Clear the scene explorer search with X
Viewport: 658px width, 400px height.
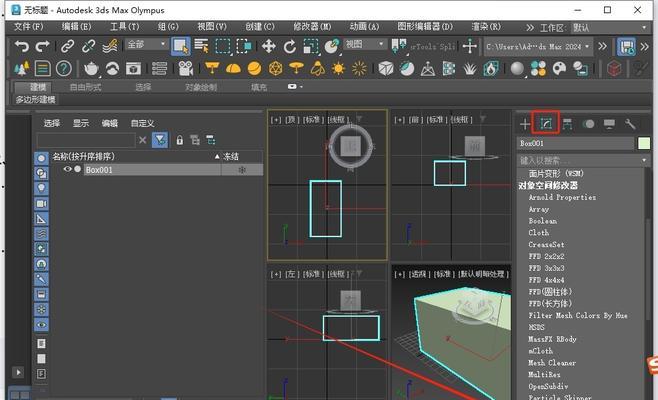point(143,140)
